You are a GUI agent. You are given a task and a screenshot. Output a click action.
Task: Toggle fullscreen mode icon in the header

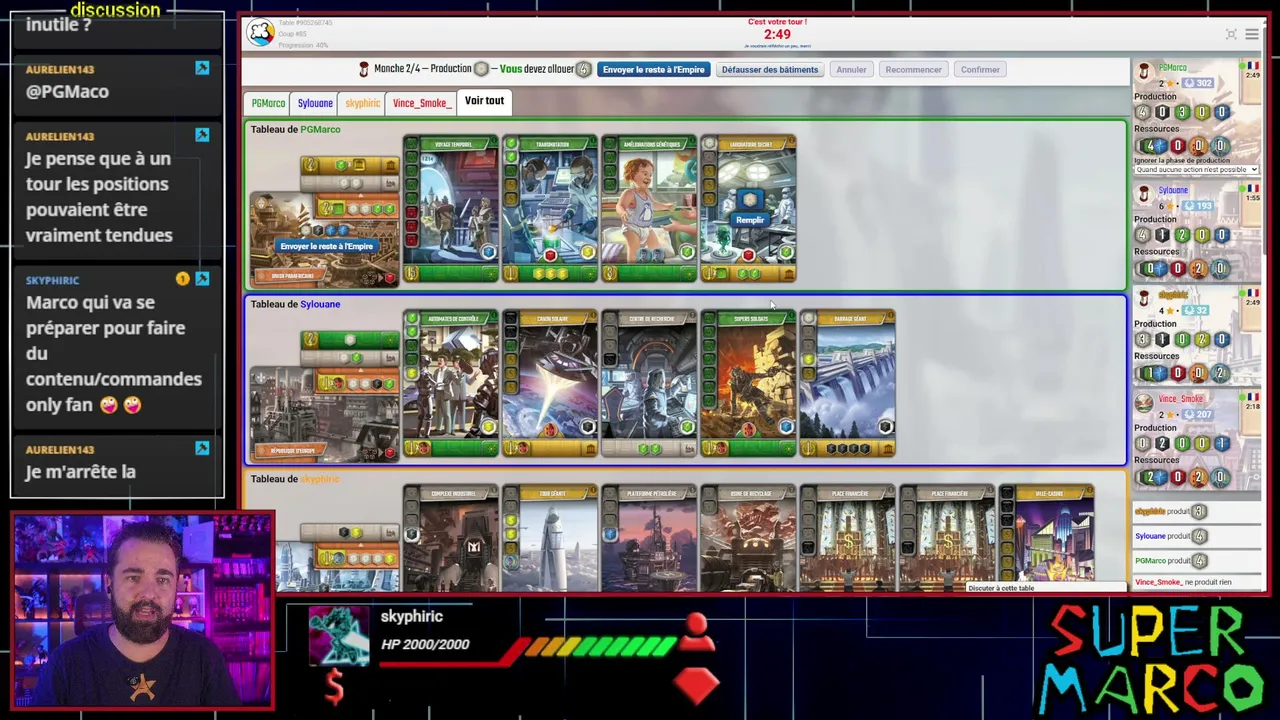point(1231,34)
